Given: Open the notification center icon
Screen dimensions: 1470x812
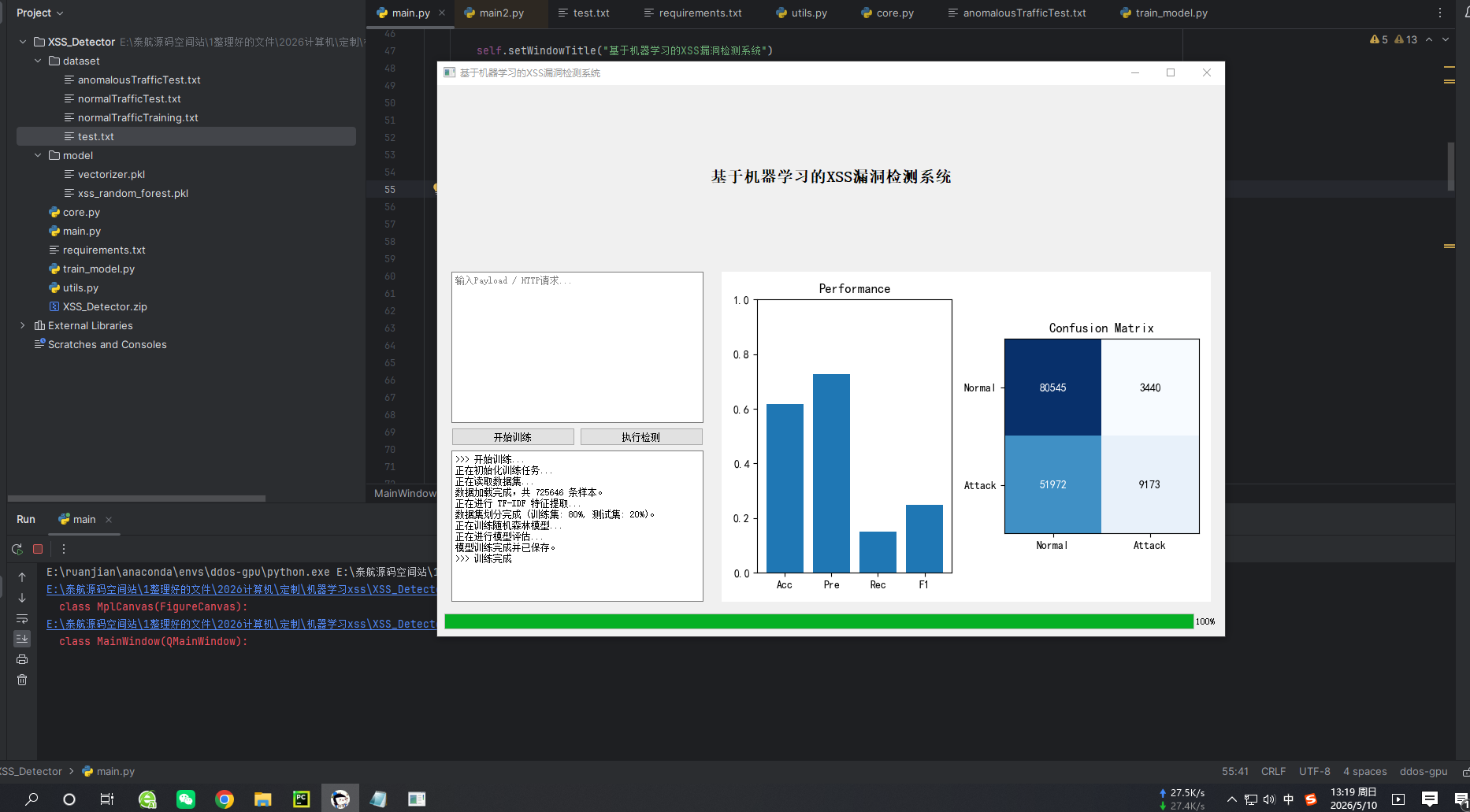Looking at the screenshot, I should tap(1429, 799).
